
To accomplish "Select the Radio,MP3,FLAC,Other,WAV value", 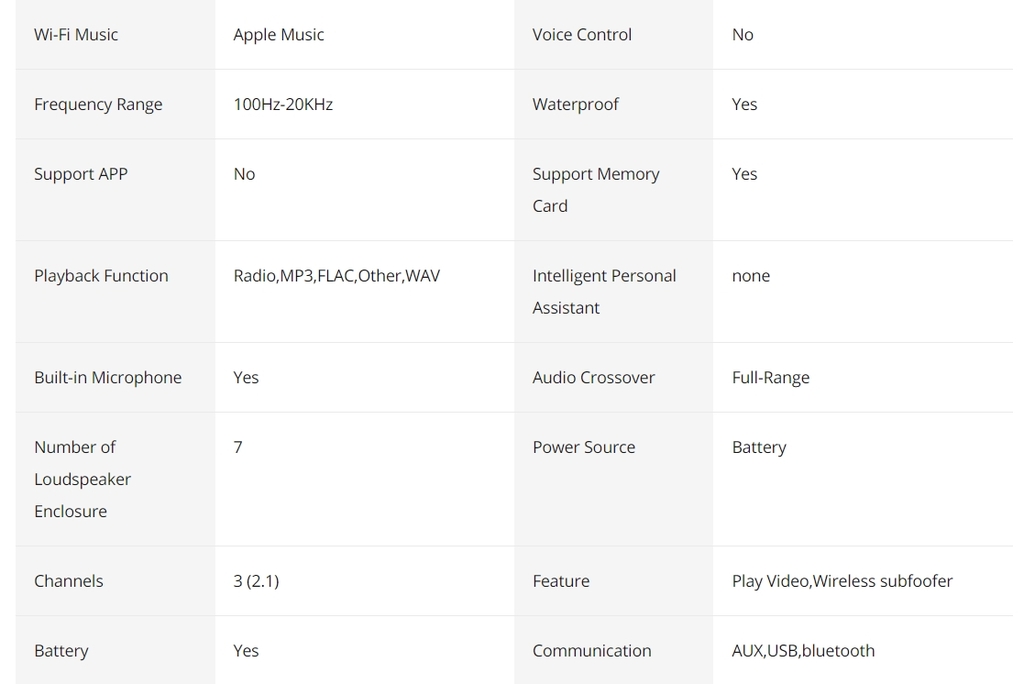I will point(336,276).
